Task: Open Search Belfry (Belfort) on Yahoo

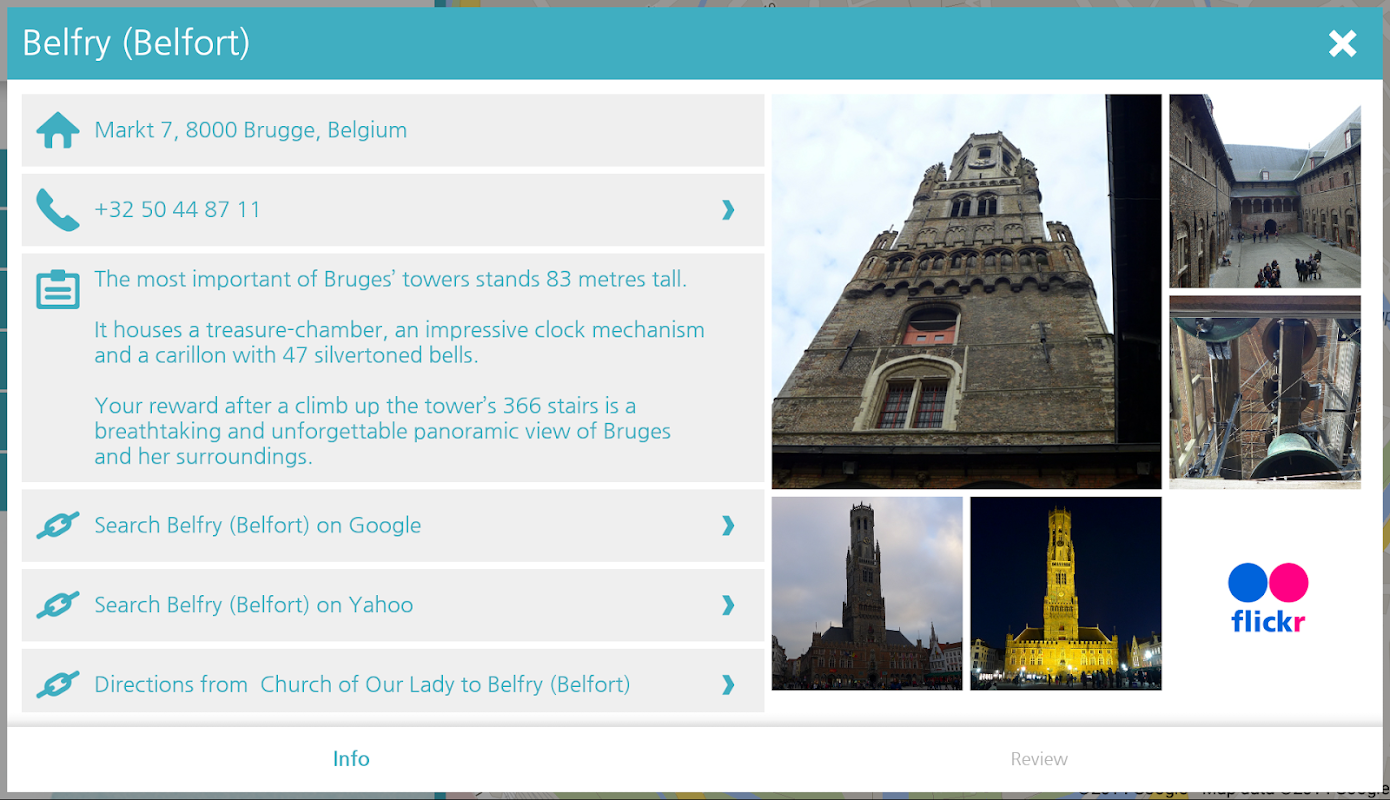Action: click(393, 605)
